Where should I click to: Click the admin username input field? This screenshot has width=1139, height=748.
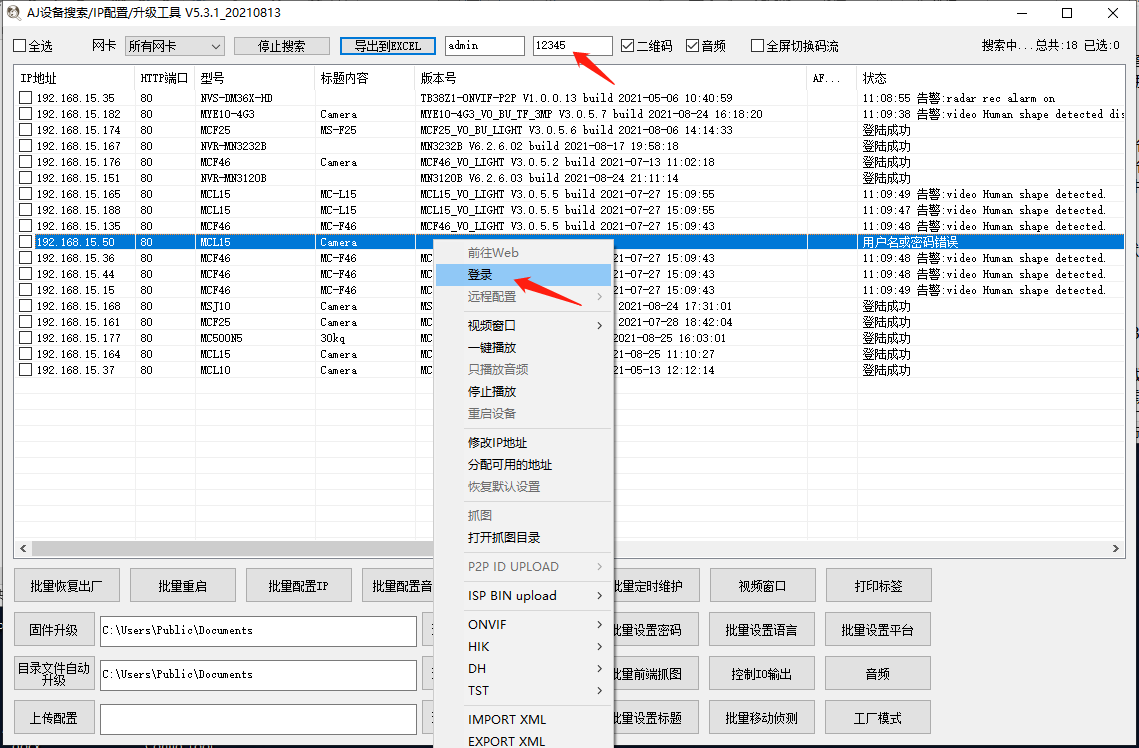point(485,45)
